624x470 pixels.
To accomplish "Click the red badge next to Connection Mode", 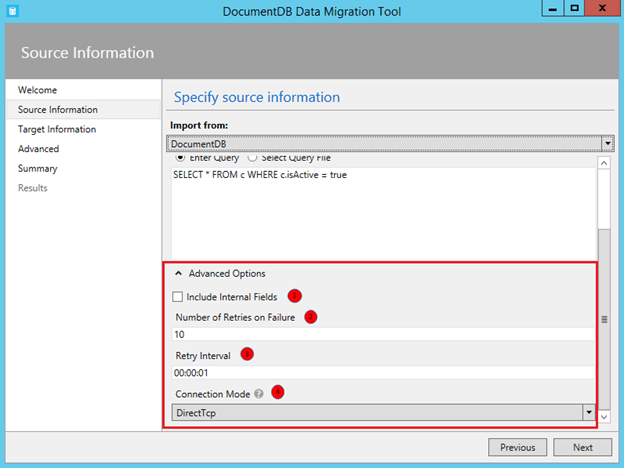I will [x=278, y=392].
